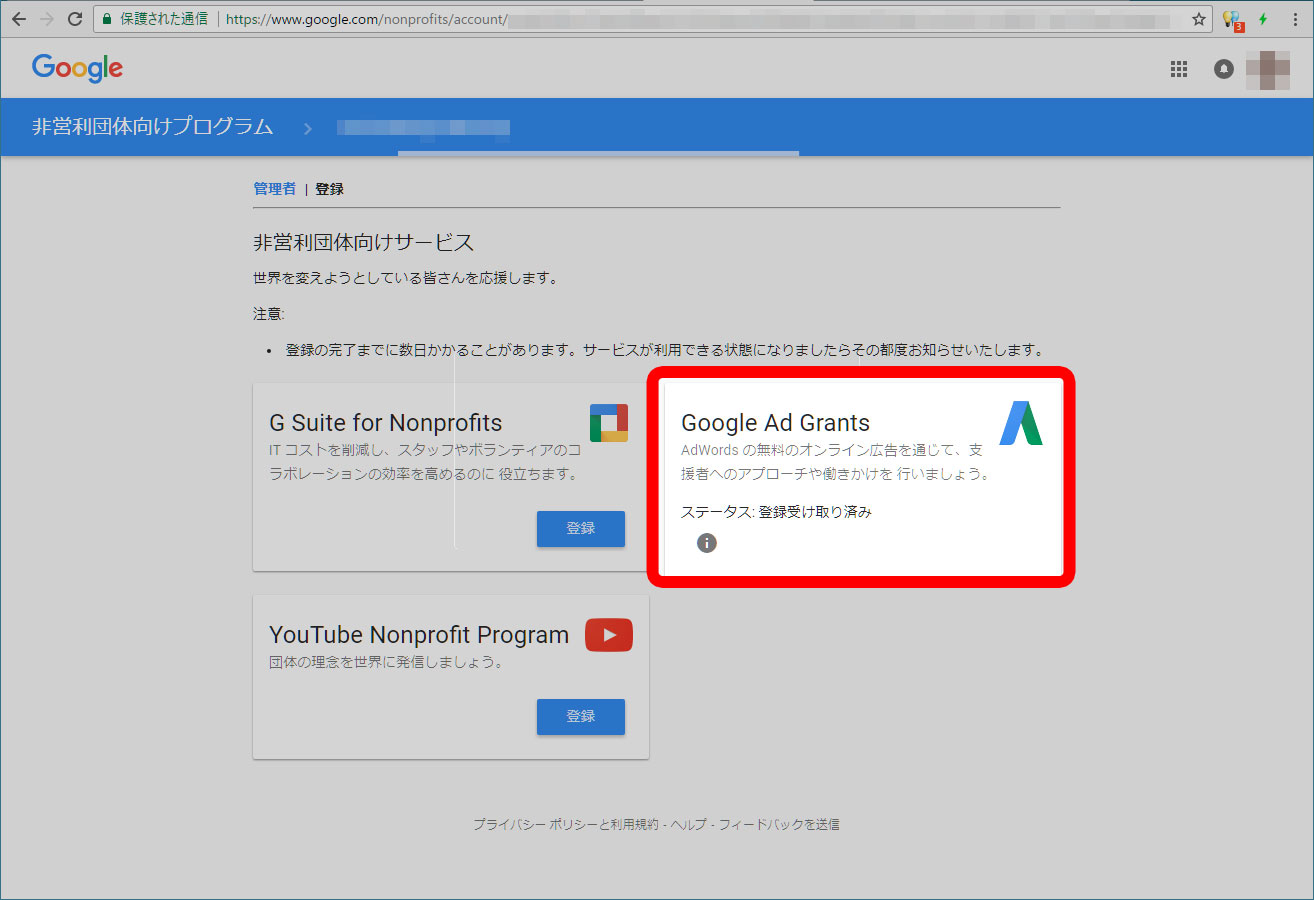Click the blurred organization name in header
This screenshot has width=1314, height=900.
coord(424,128)
